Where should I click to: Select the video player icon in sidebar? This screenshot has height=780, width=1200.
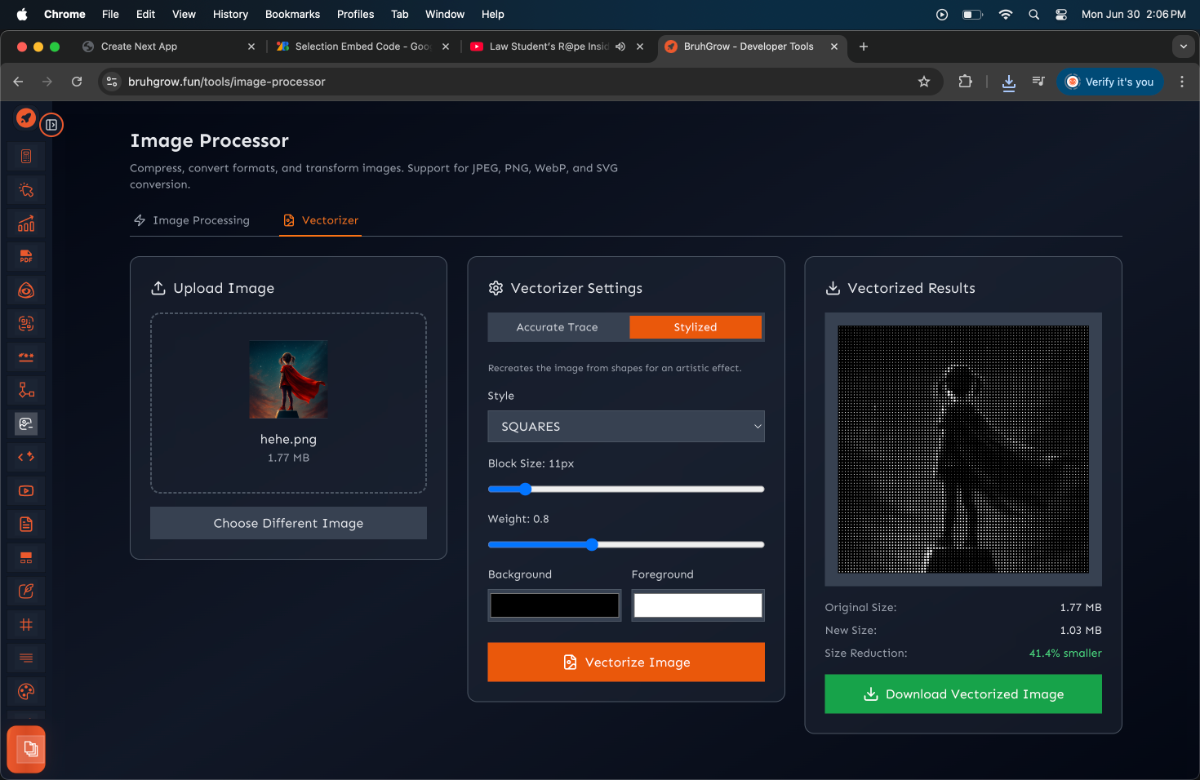(x=26, y=490)
